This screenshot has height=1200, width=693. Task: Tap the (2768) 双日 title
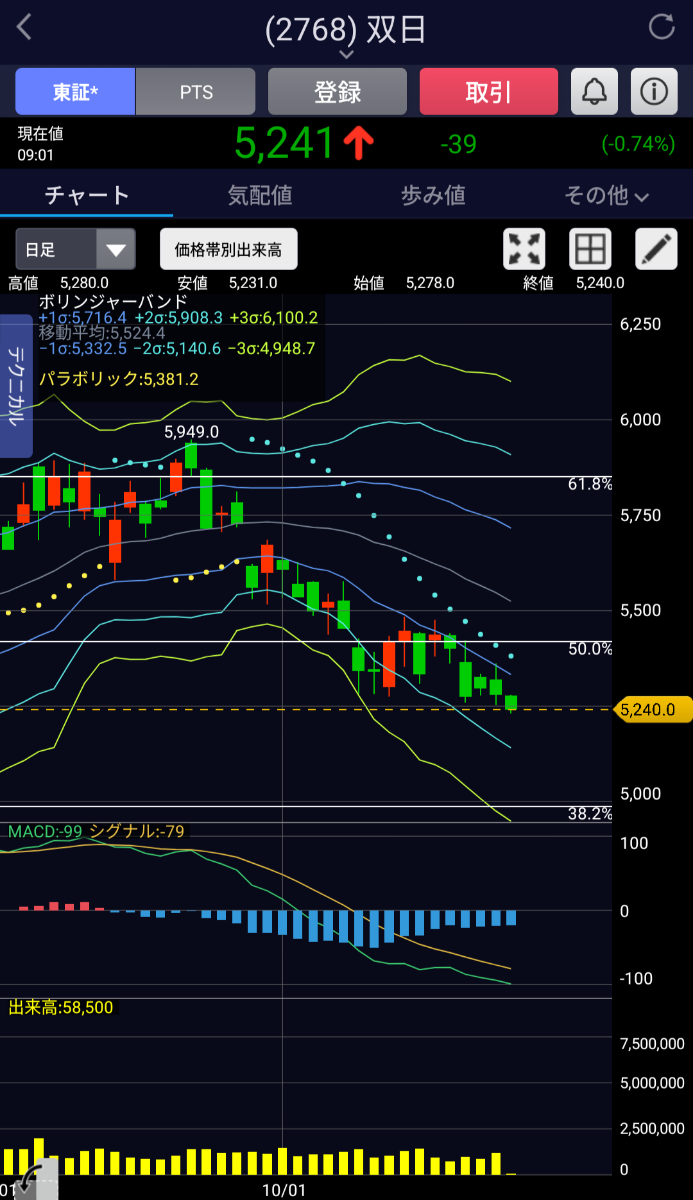pos(346,29)
